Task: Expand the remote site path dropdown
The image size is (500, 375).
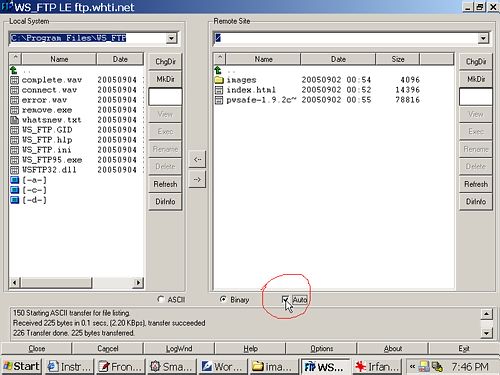Action: [483, 38]
